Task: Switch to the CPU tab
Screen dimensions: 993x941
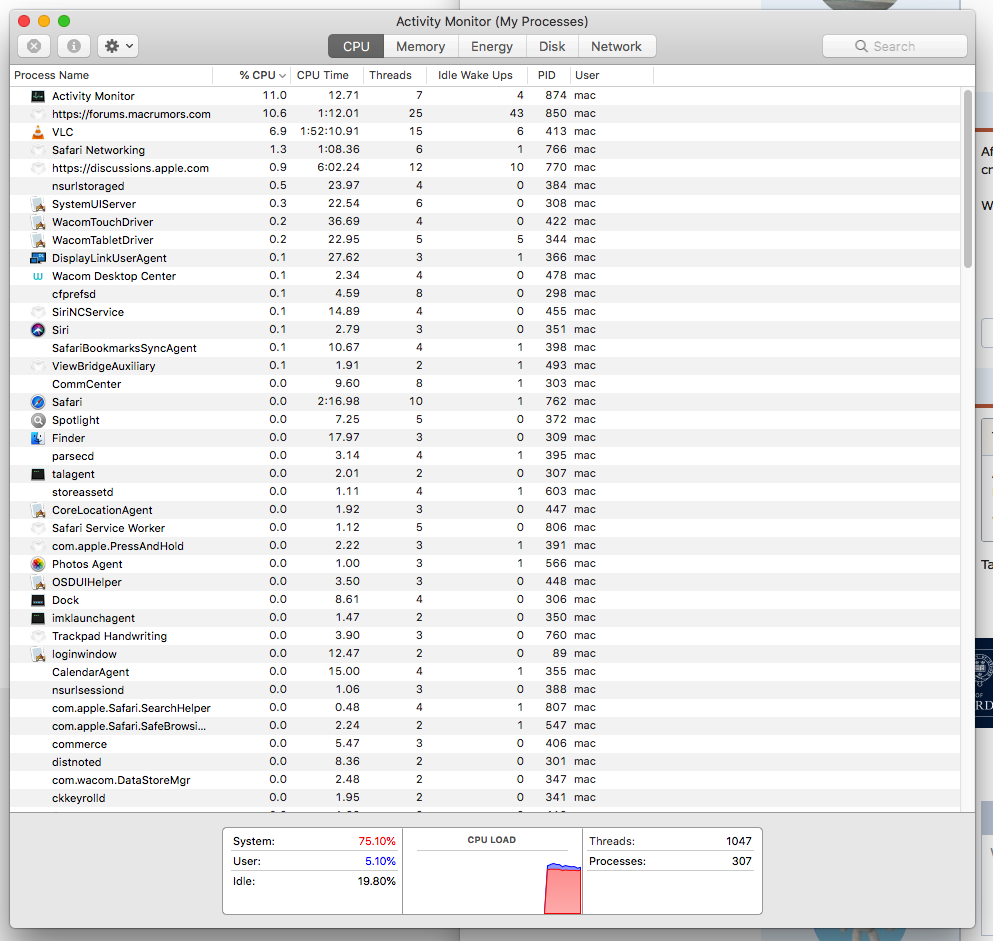Action: [356, 46]
